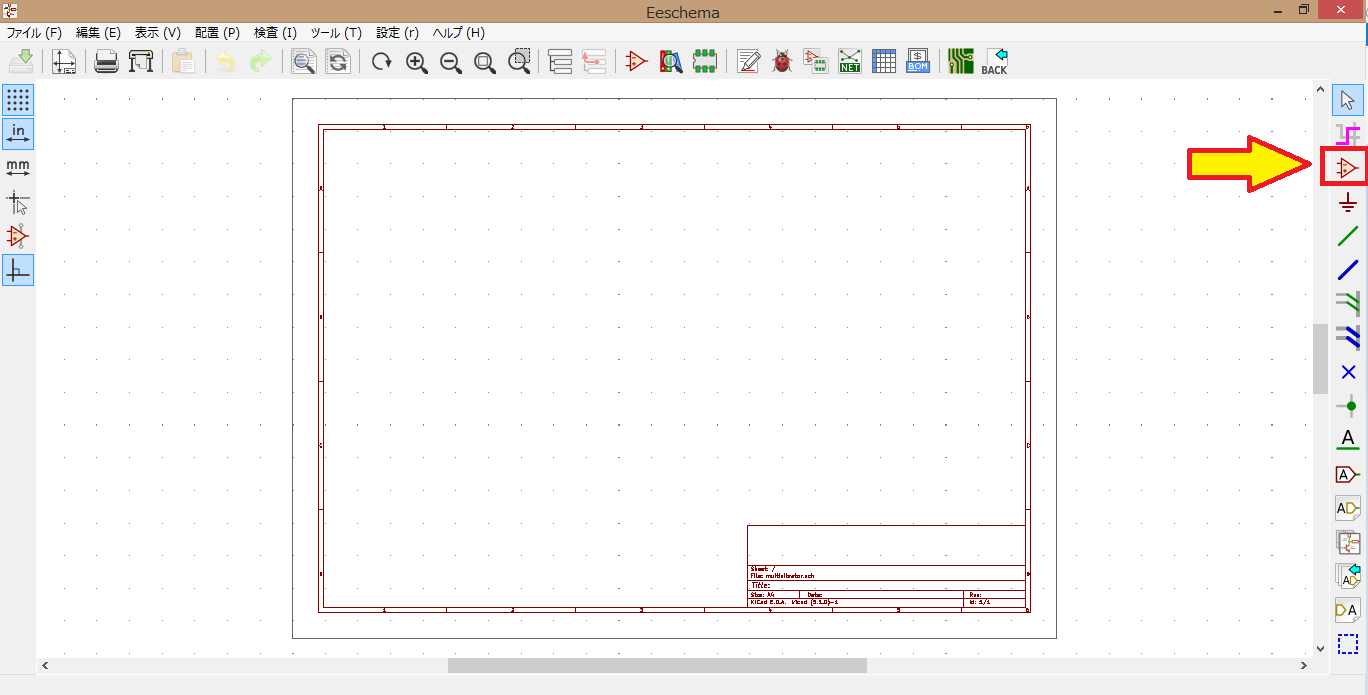The height and width of the screenshot is (695, 1368).
Task: Open the ヘルプ (H) menu
Action: 458,33
